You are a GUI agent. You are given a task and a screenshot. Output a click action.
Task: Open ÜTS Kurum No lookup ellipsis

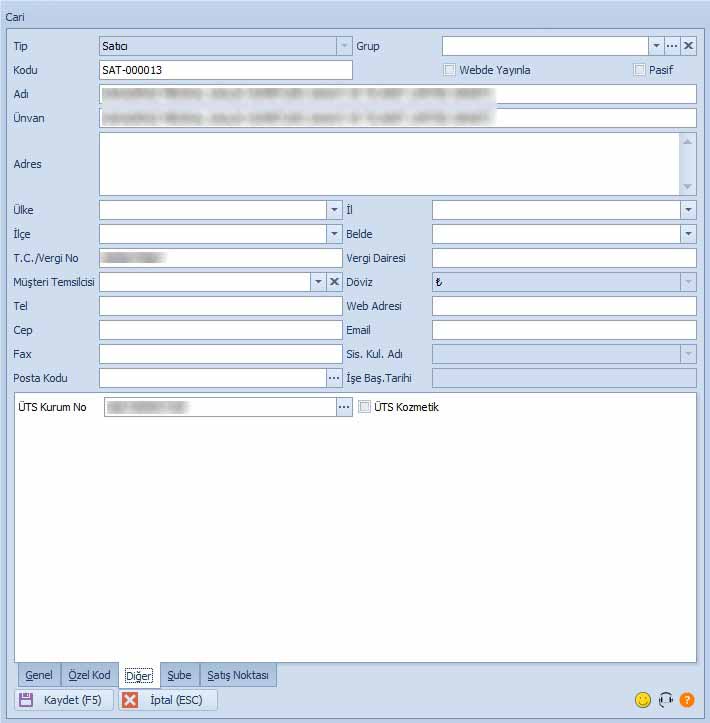pos(344,407)
